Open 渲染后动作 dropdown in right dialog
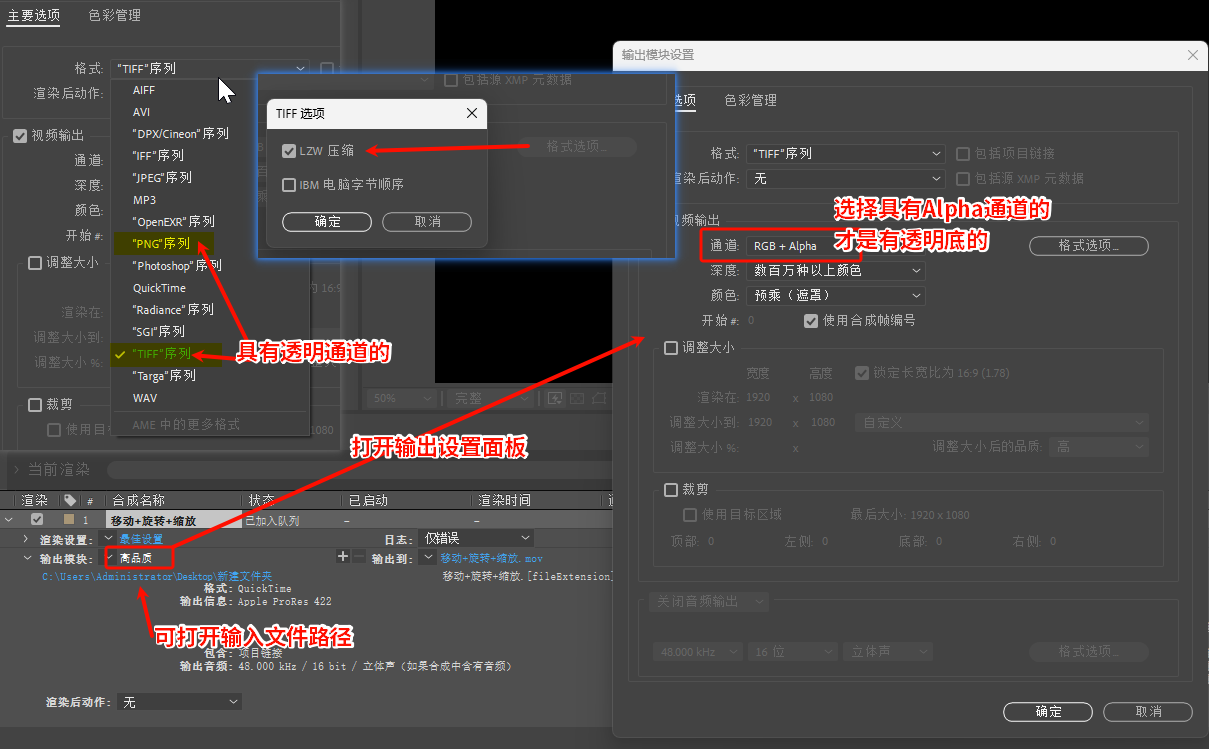1209x749 pixels. [845, 179]
